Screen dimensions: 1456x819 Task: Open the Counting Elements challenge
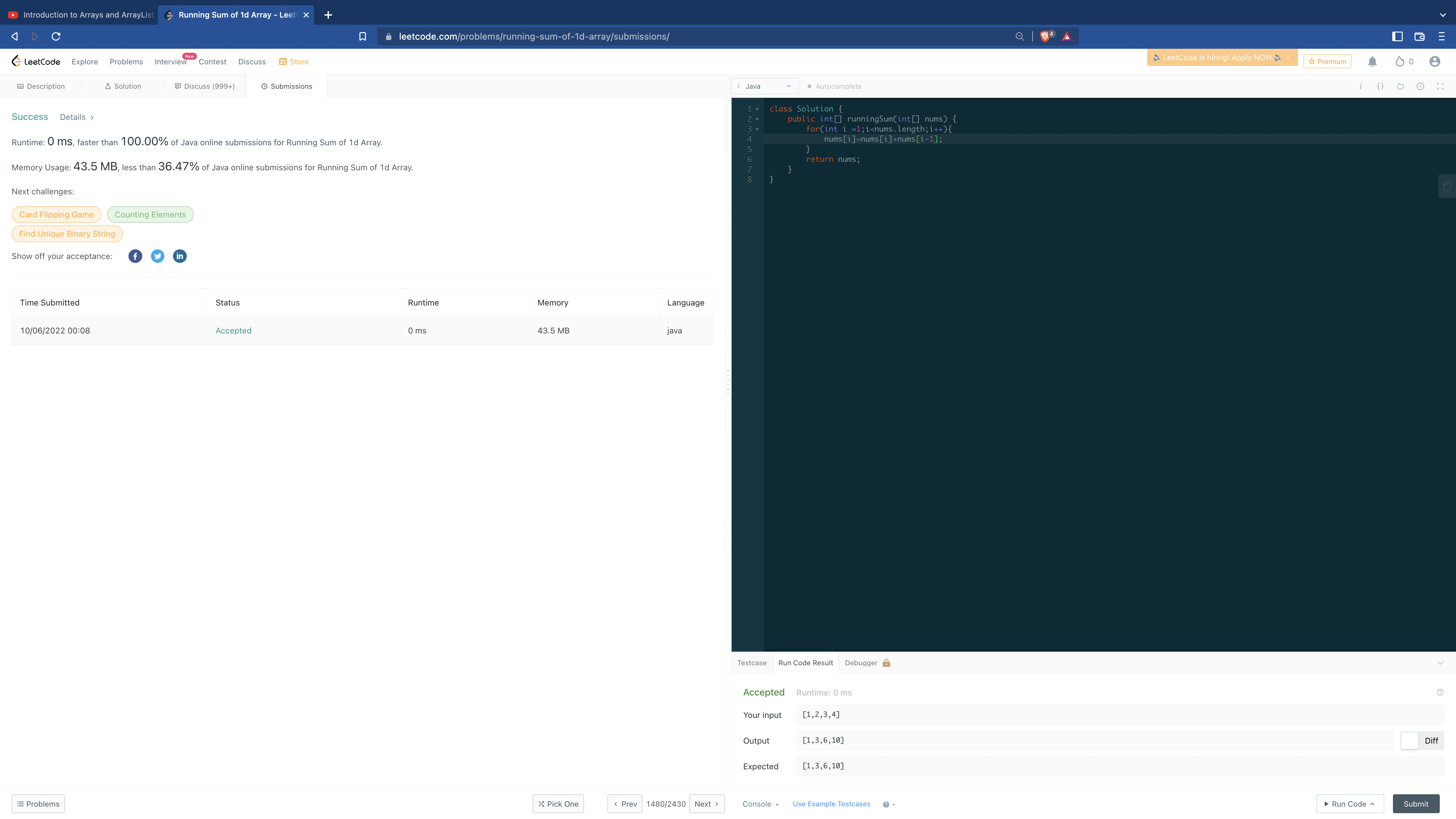click(150, 215)
